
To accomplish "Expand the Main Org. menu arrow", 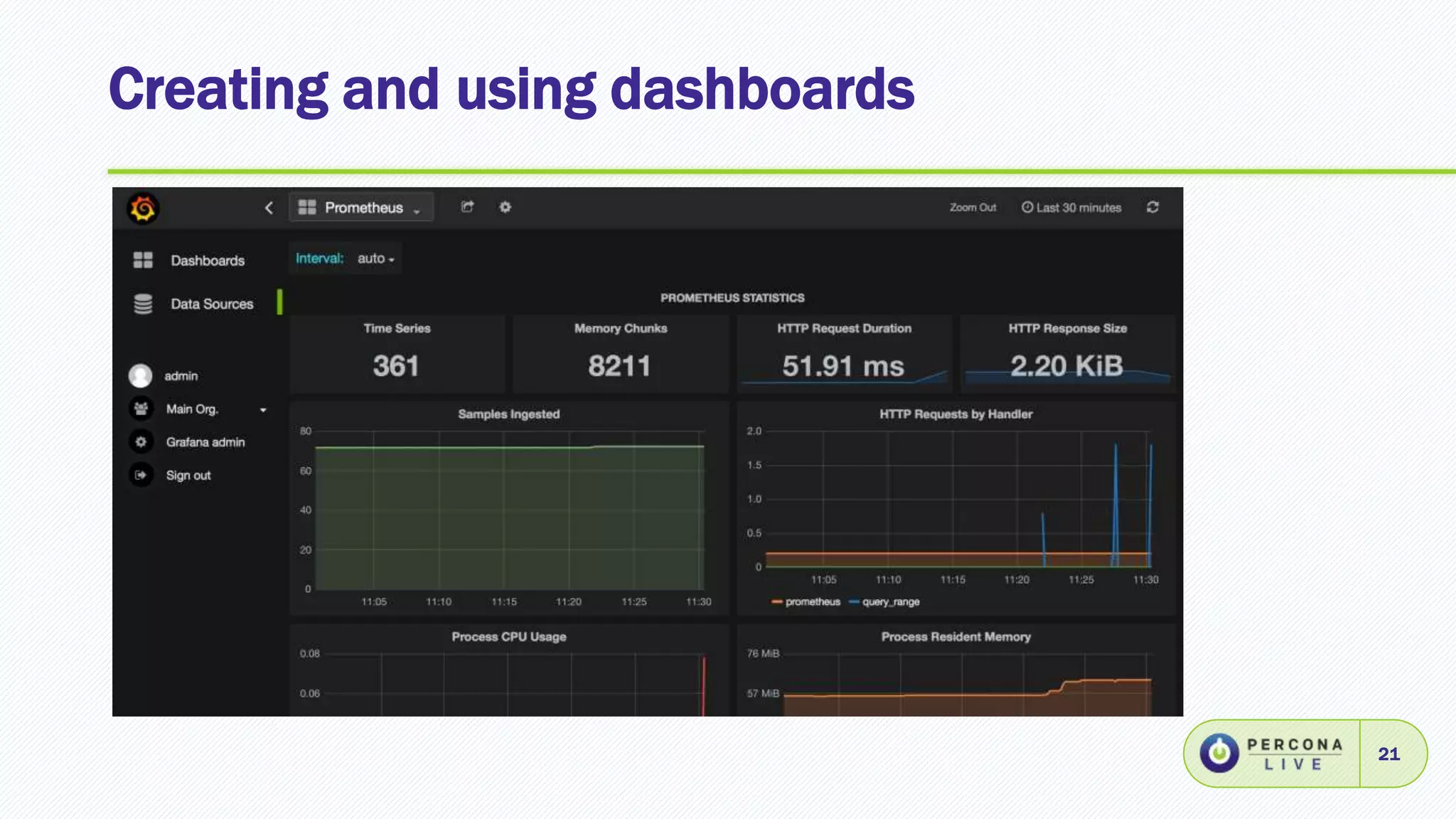I will coord(263,409).
